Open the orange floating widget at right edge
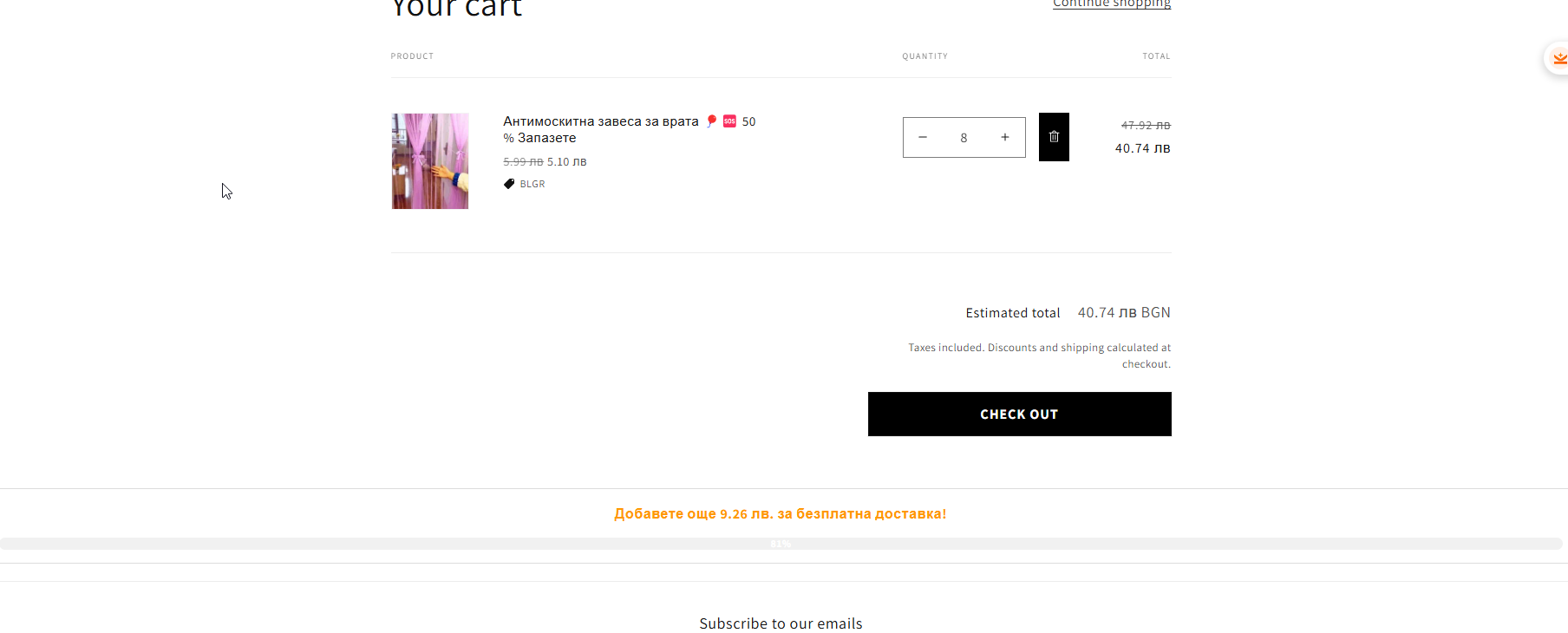 coord(1558,58)
